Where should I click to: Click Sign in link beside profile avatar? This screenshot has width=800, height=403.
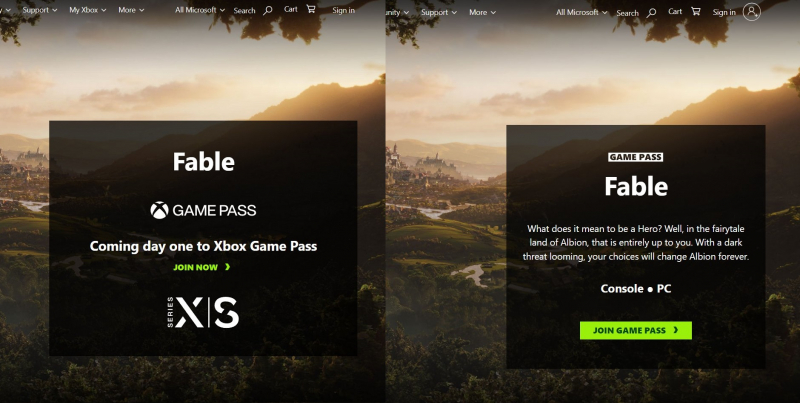(x=724, y=12)
